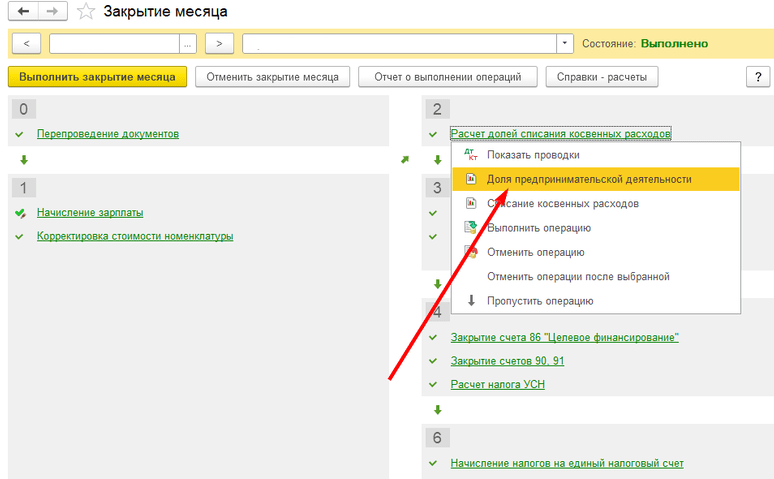The width and height of the screenshot is (774, 479).
Task: Open the Расчет налога УСН link
Action: point(497,385)
